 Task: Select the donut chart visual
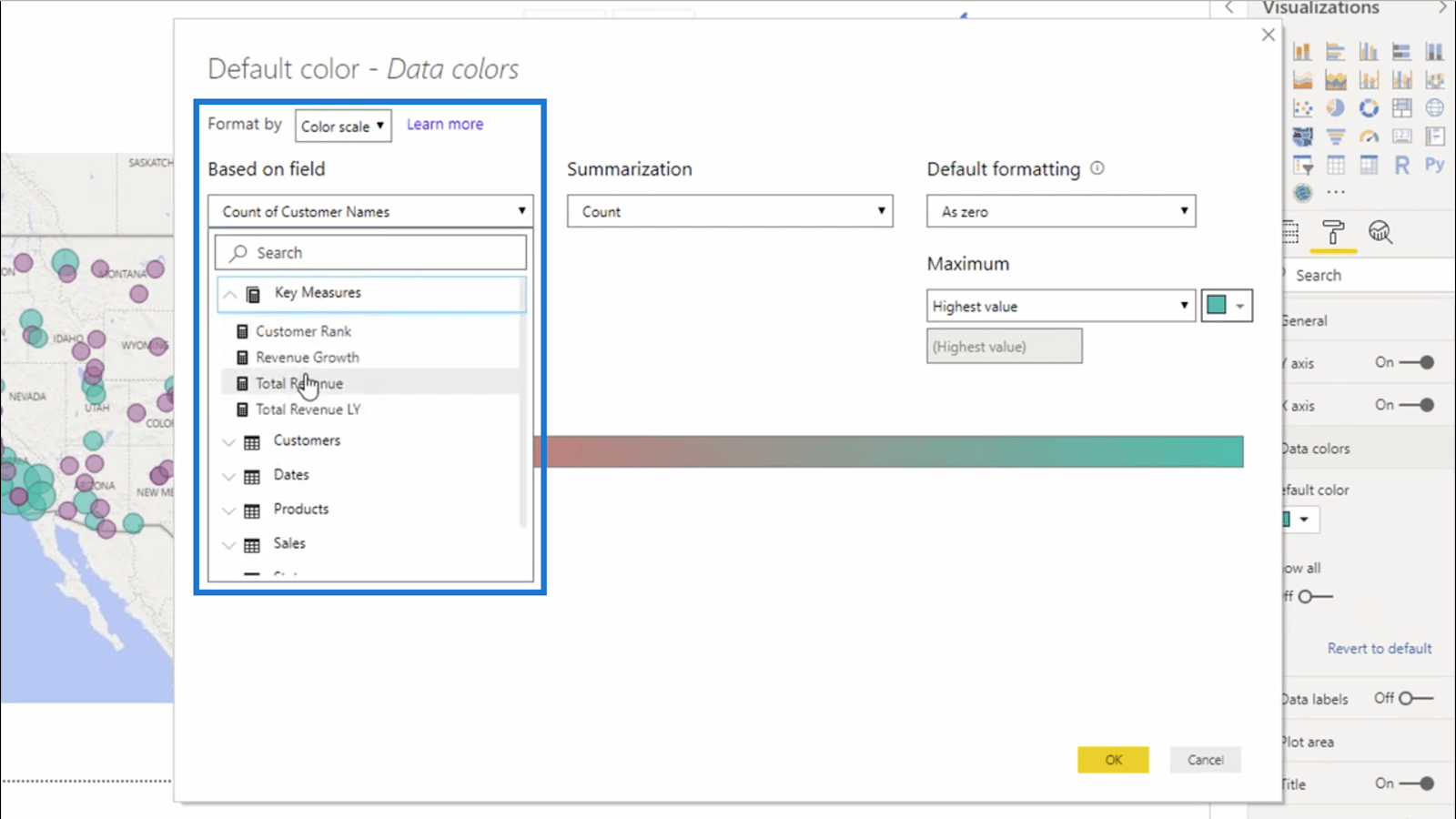point(1369,108)
